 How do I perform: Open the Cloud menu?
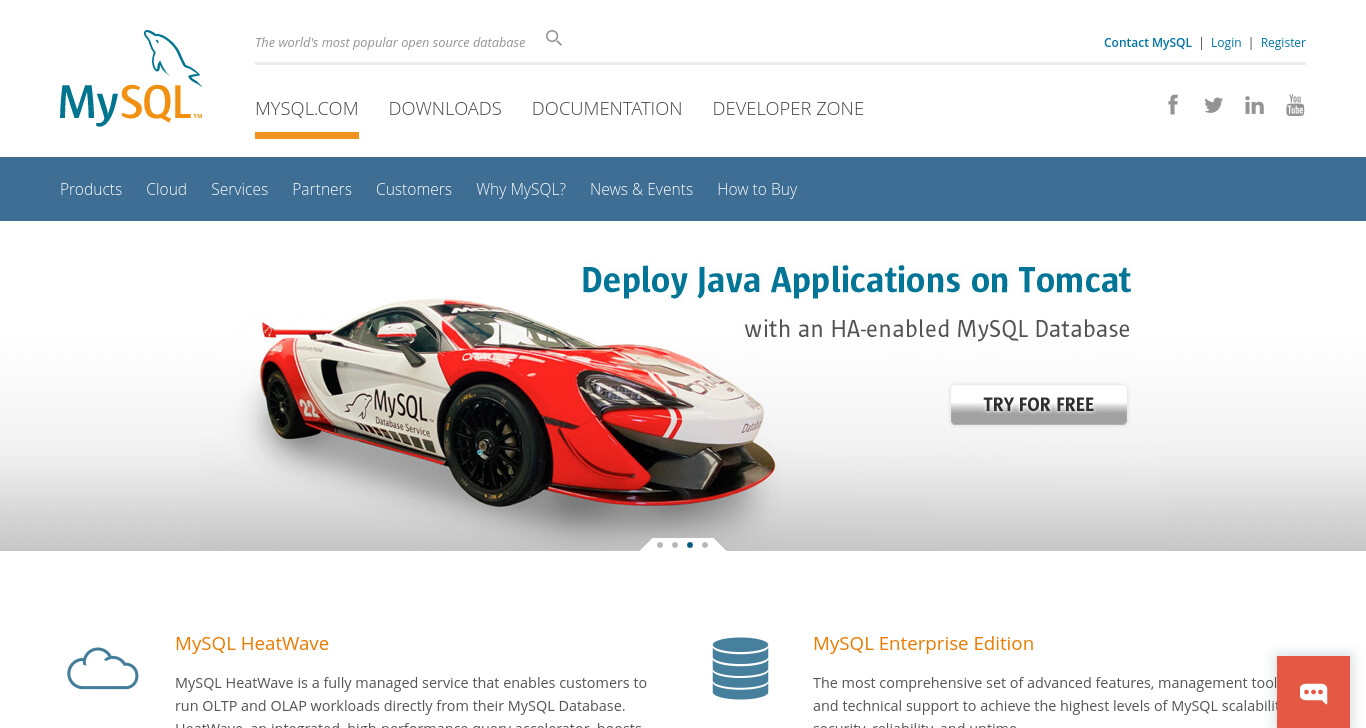(166, 189)
